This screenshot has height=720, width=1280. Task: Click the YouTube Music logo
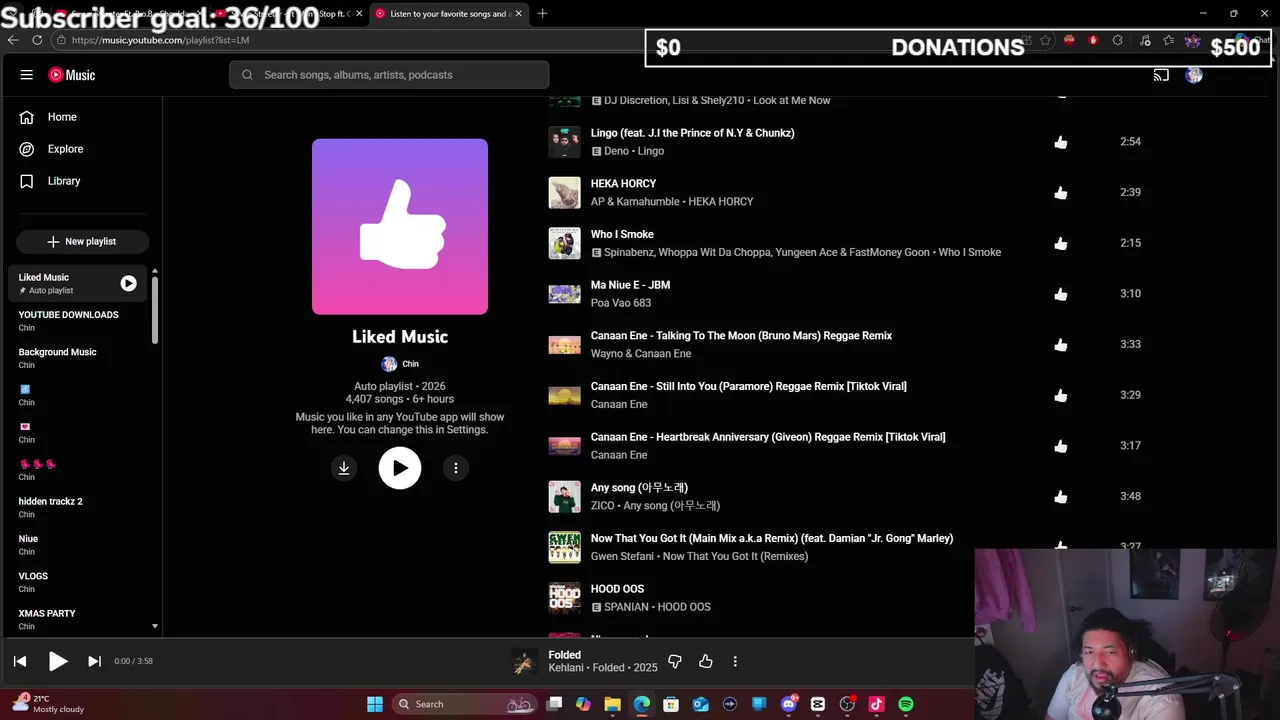(x=72, y=75)
